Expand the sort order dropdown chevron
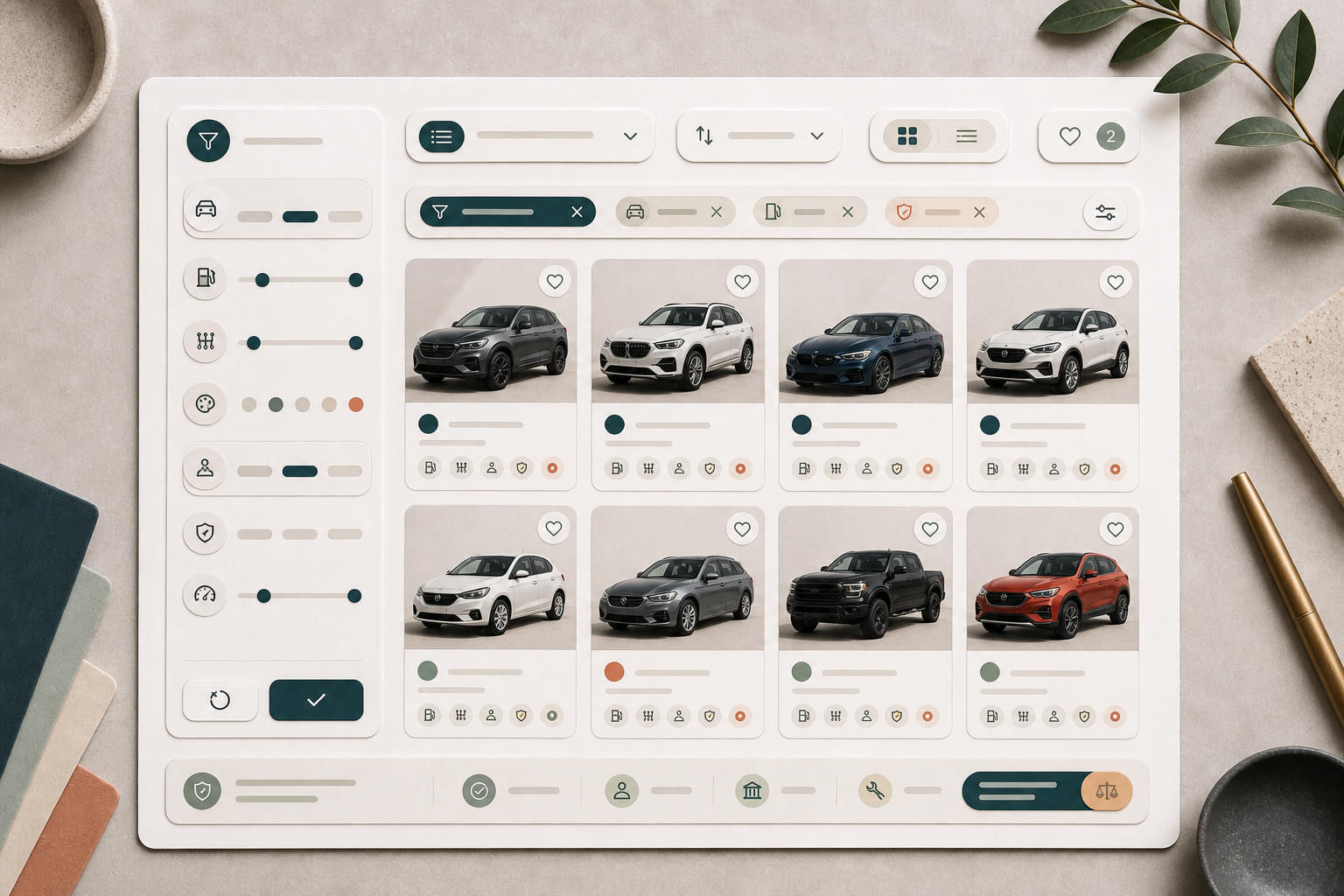 [x=817, y=136]
